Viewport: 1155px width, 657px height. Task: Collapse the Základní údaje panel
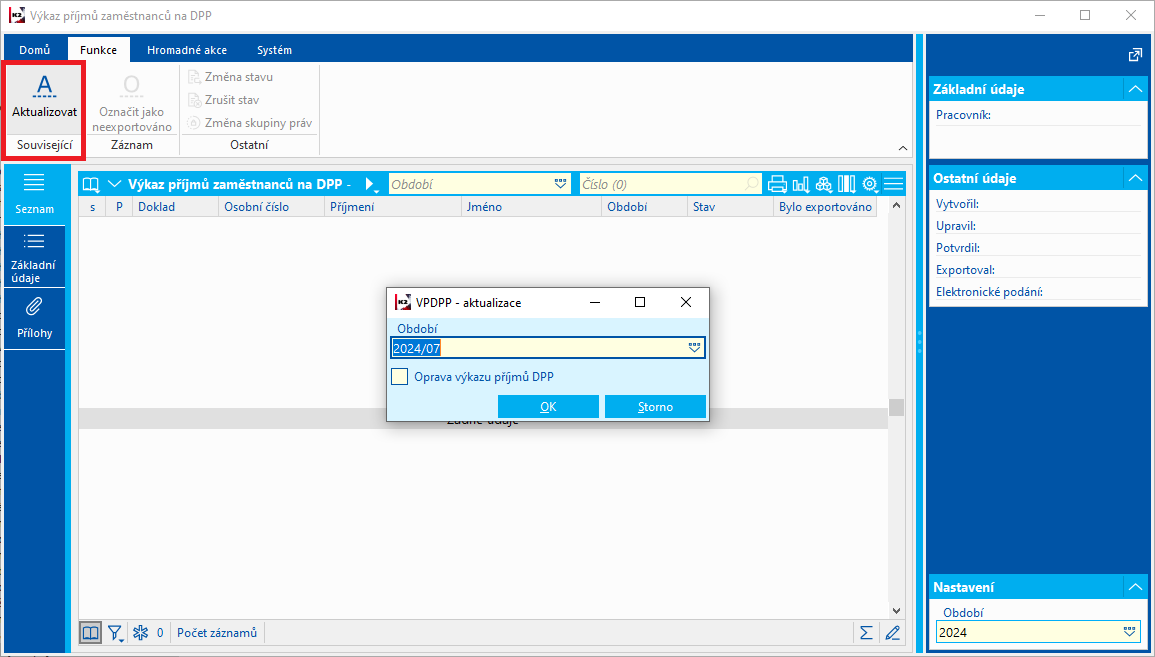1134,89
